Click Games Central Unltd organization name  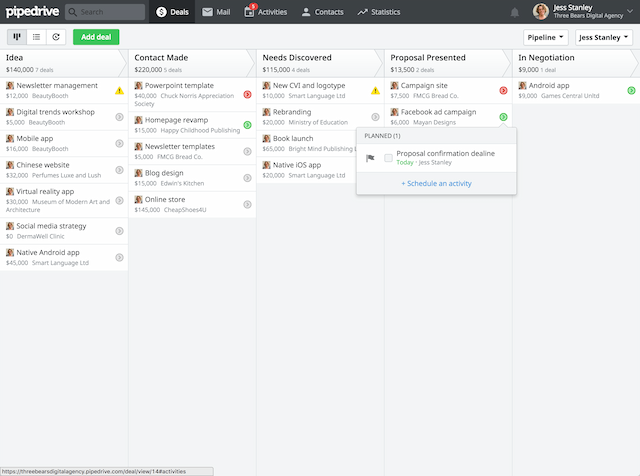pos(570,96)
